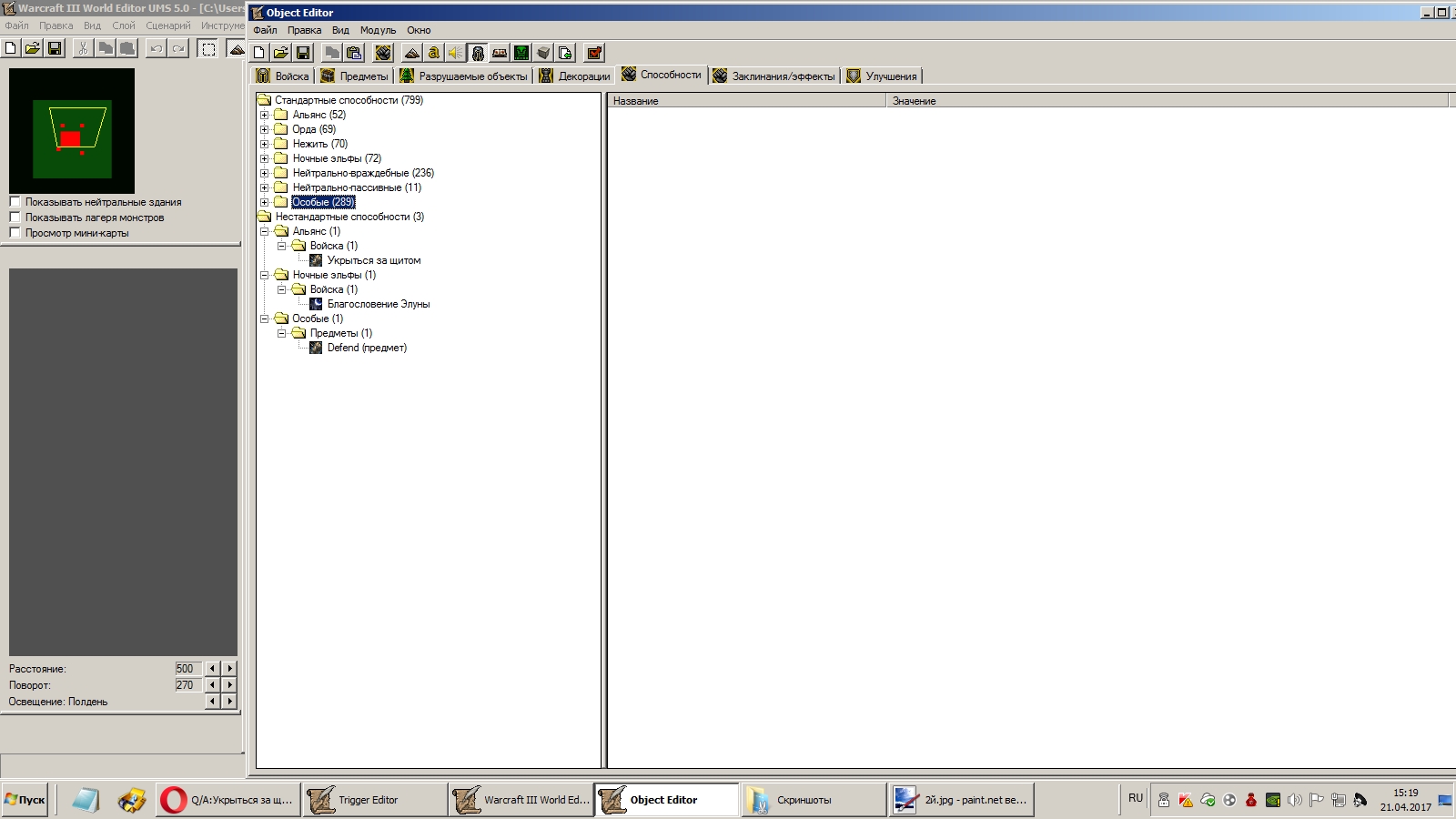Toggle 'Просмотр мини-карты' checkbox
The width and height of the screenshot is (1456, 819).
tap(15, 233)
